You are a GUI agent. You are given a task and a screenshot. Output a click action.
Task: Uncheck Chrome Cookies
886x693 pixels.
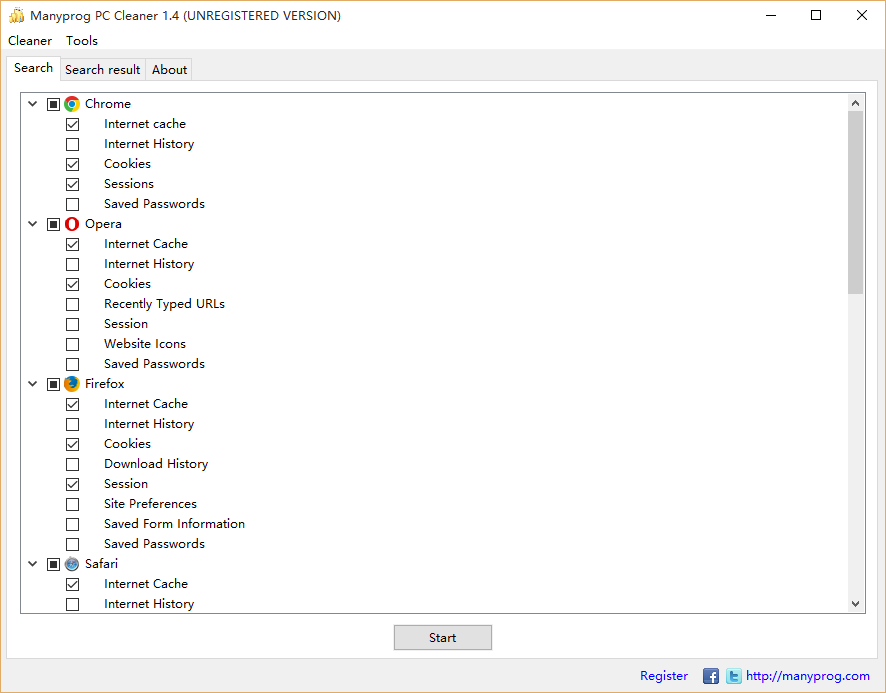(72, 164)
